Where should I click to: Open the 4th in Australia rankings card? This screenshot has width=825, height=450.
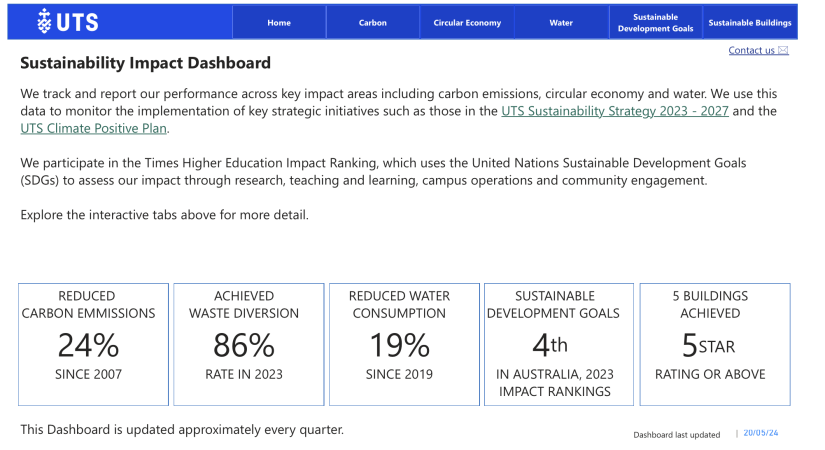[559, 344]
